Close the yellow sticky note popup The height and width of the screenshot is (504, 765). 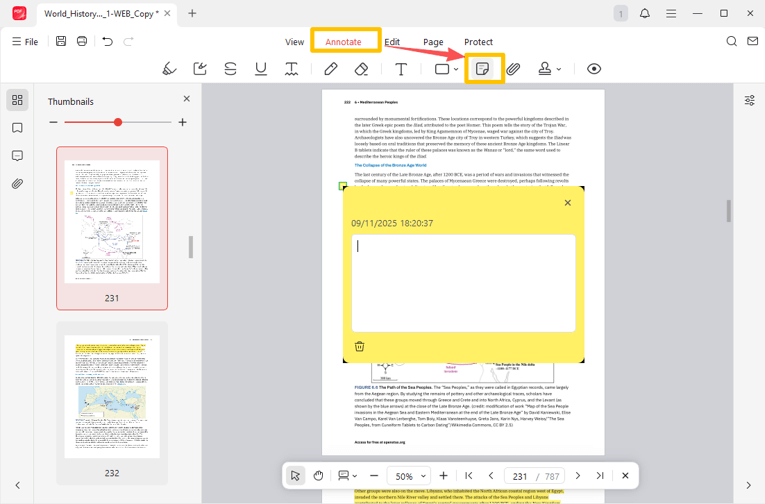coord(567,202)
